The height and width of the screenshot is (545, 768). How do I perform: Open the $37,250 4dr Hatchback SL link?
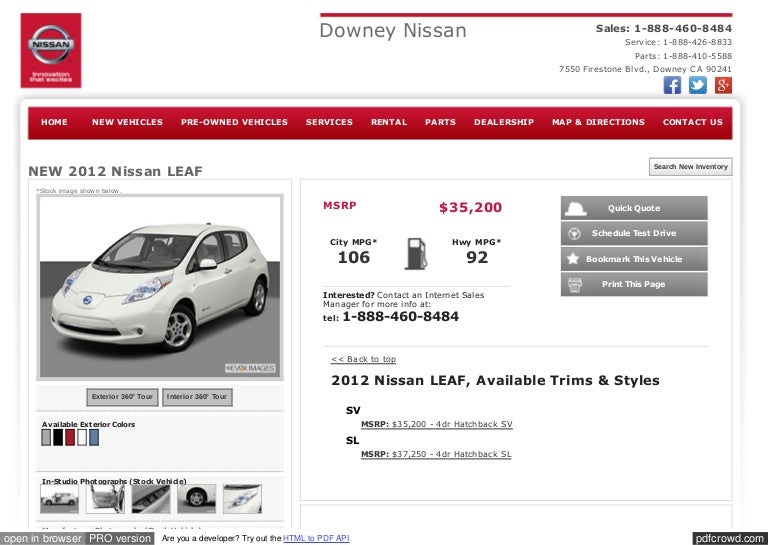click(x=436, y=454)
